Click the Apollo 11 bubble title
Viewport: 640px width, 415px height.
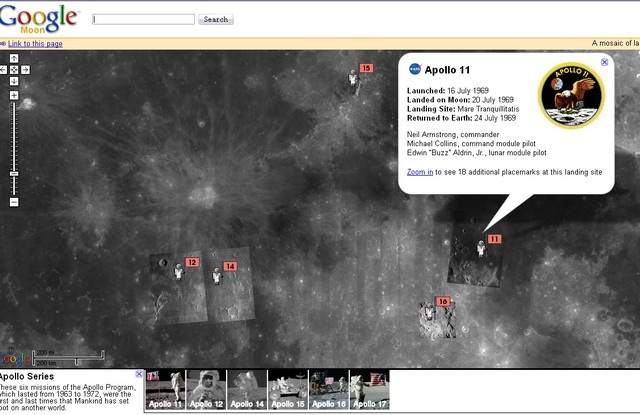[447, 70]
